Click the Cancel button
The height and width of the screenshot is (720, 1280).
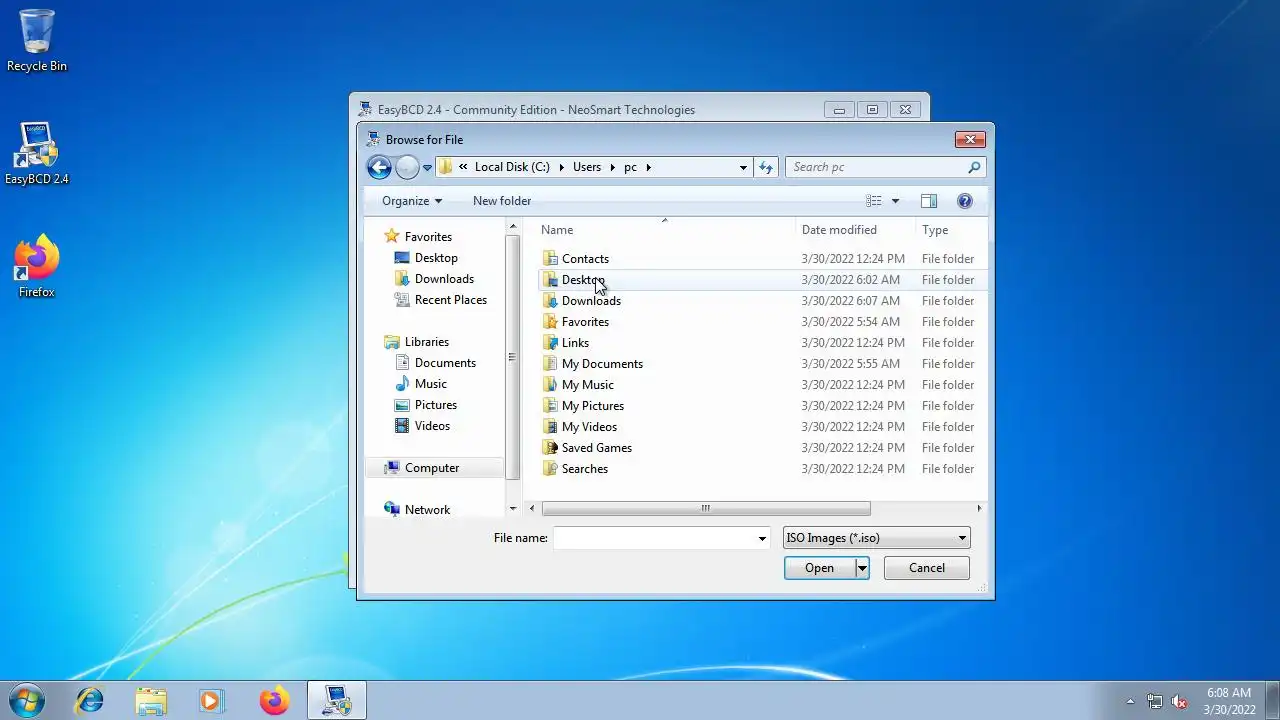point(927,568)
